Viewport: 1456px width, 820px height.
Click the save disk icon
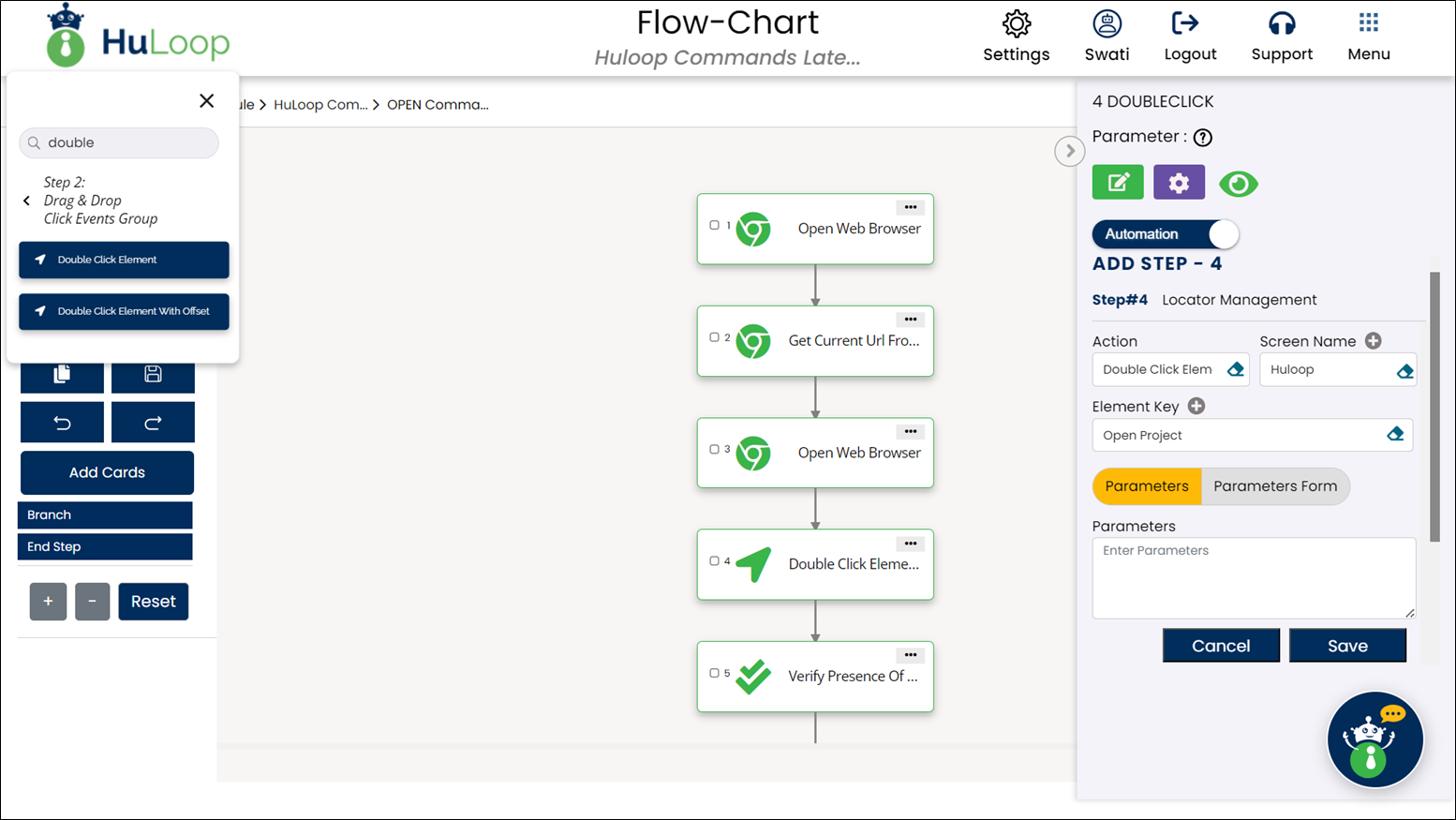tap(153, 375)
